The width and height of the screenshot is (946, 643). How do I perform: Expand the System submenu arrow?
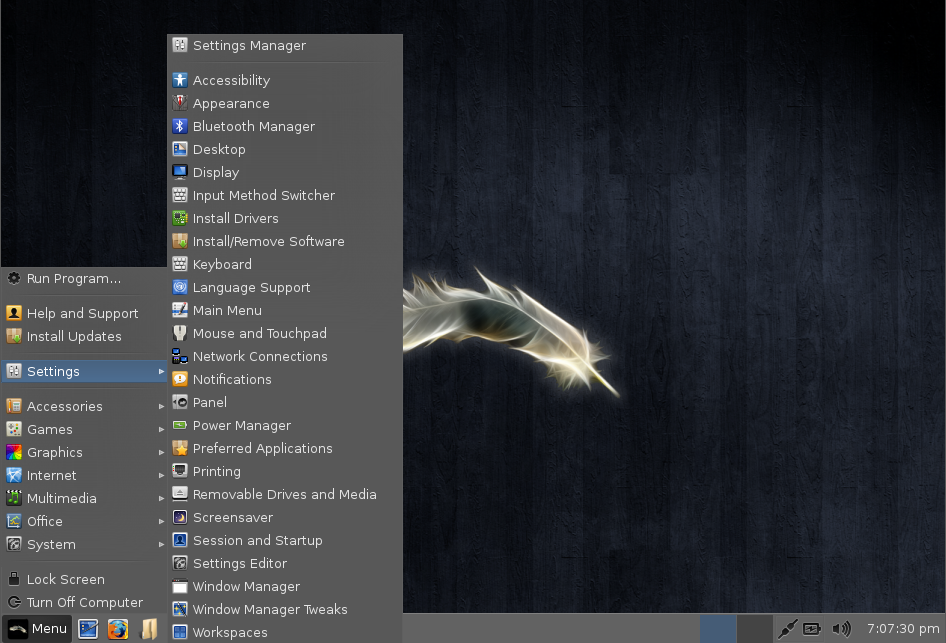click(161, 544)
